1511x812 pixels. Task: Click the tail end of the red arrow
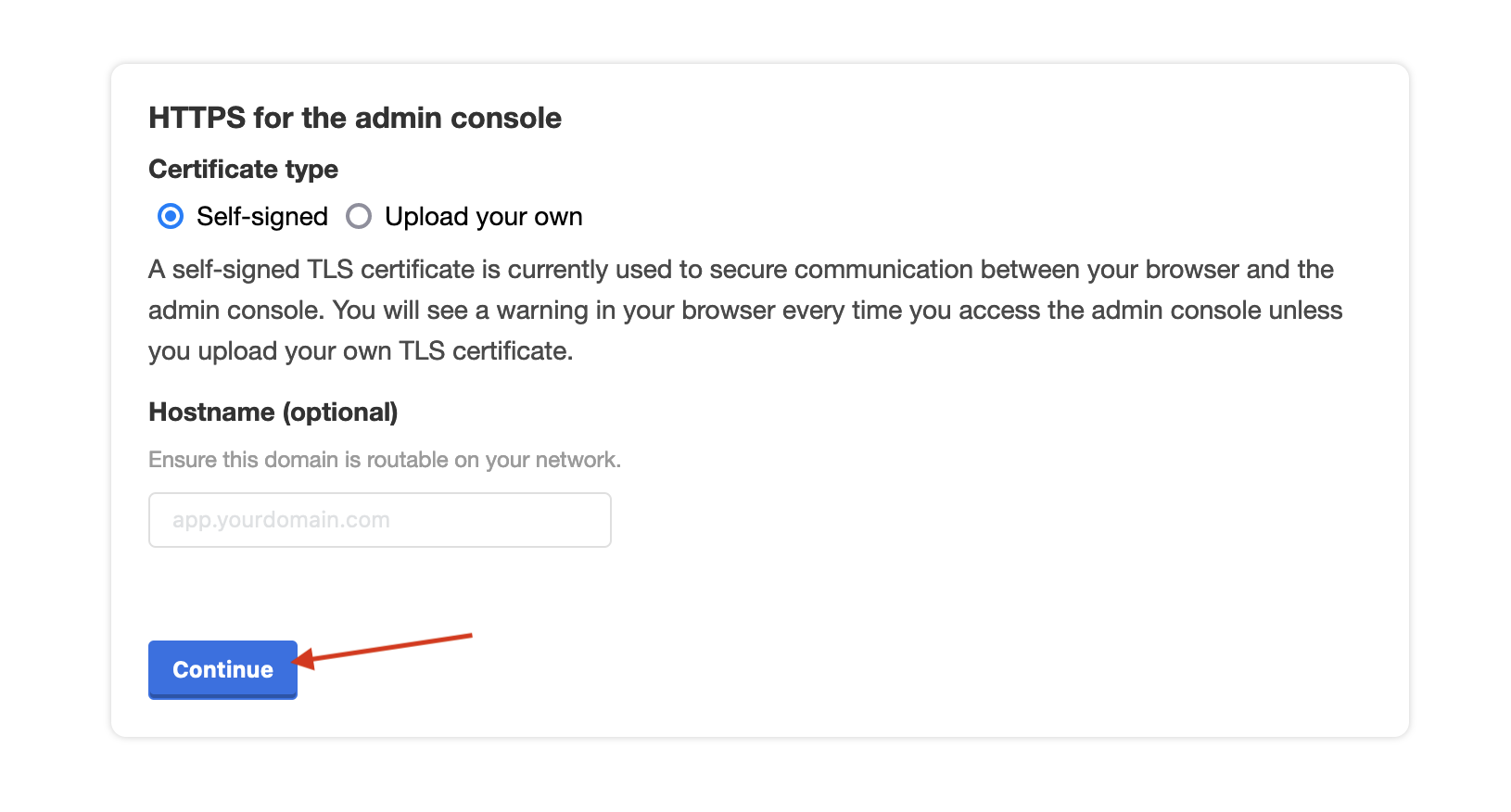pos(468,636)
